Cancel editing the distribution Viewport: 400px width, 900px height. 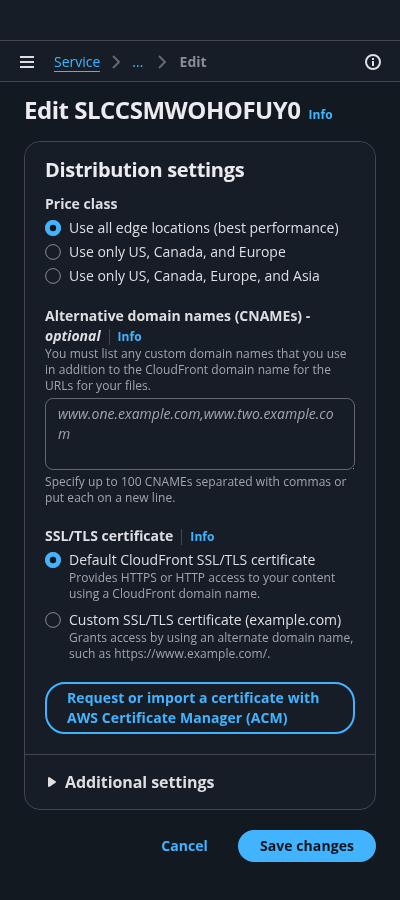click(184, 846)
